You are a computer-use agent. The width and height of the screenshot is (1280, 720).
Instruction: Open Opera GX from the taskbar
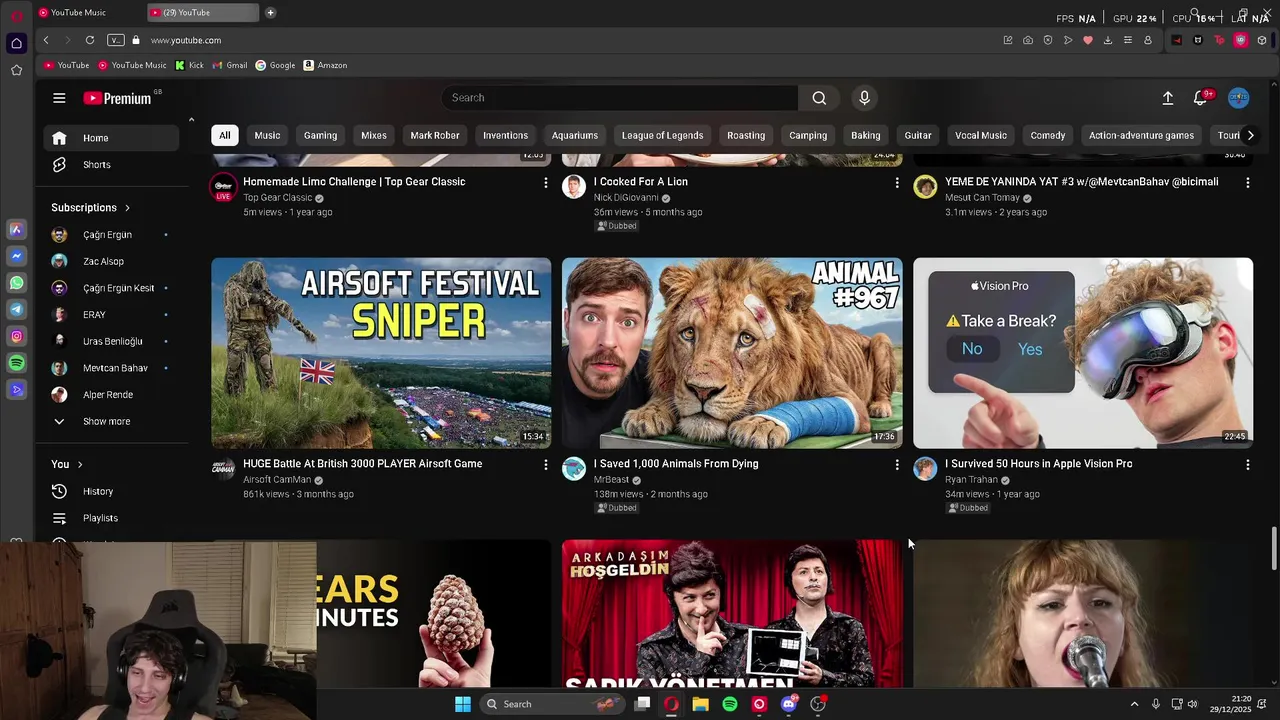[671, 704]
